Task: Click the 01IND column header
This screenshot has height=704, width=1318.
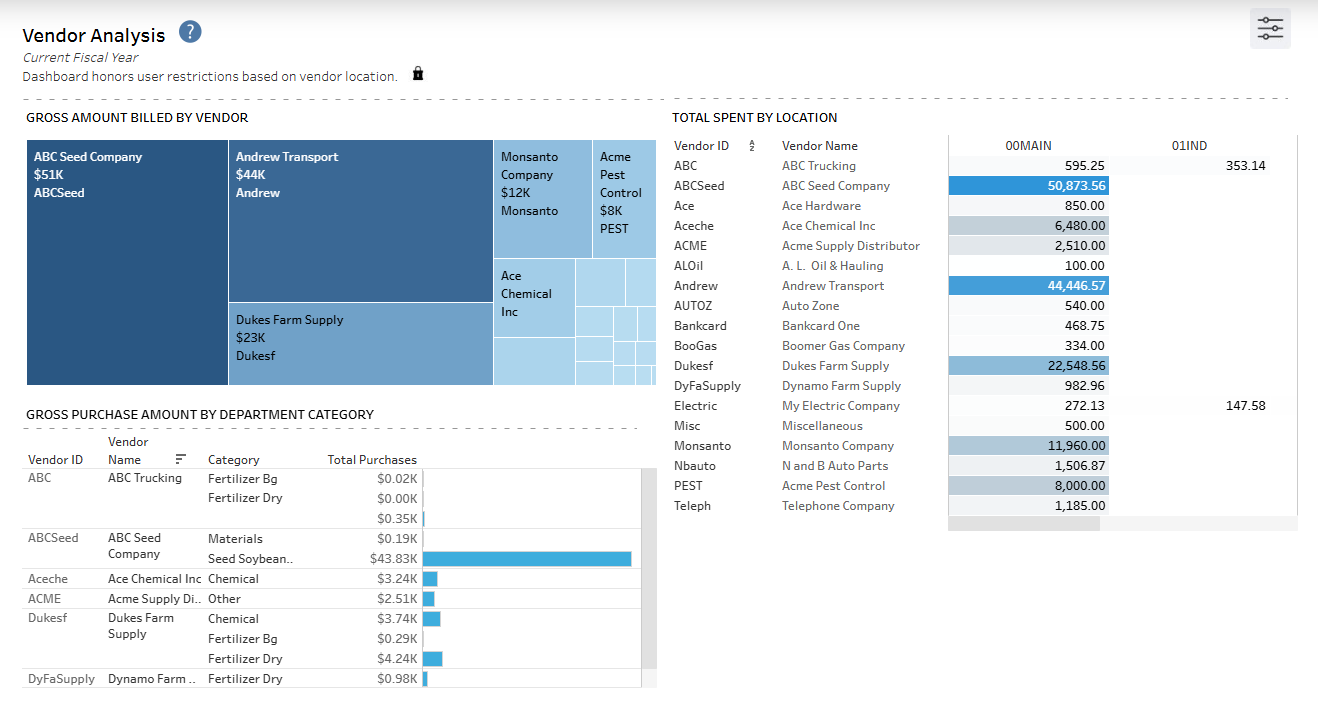Action: (1189, 146)
